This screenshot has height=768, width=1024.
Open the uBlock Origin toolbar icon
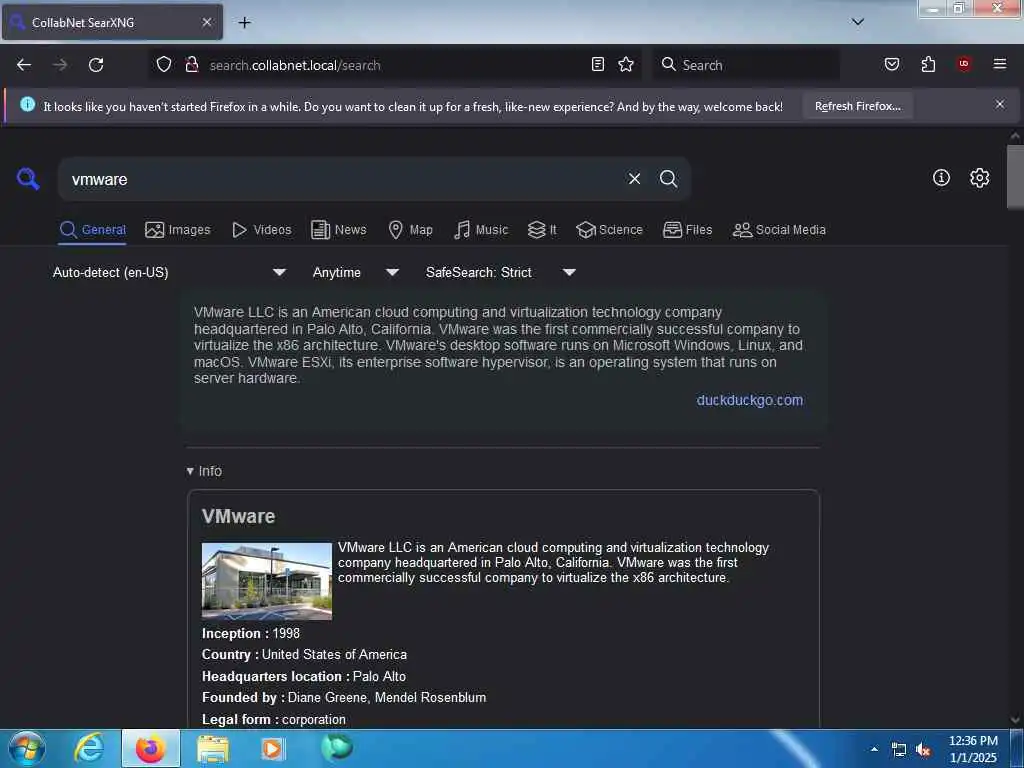point(964,64)
